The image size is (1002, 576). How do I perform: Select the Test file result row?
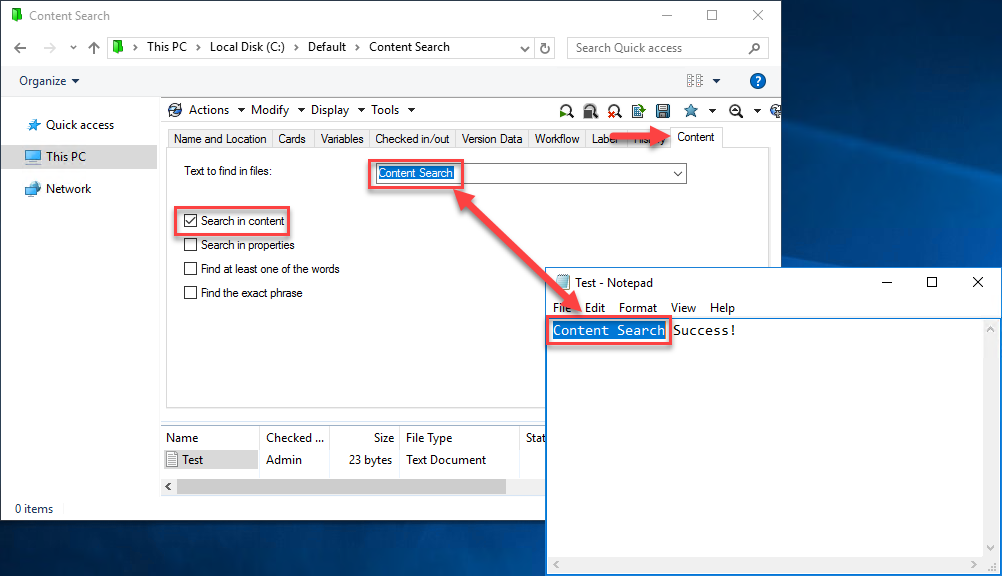(355, 460)
